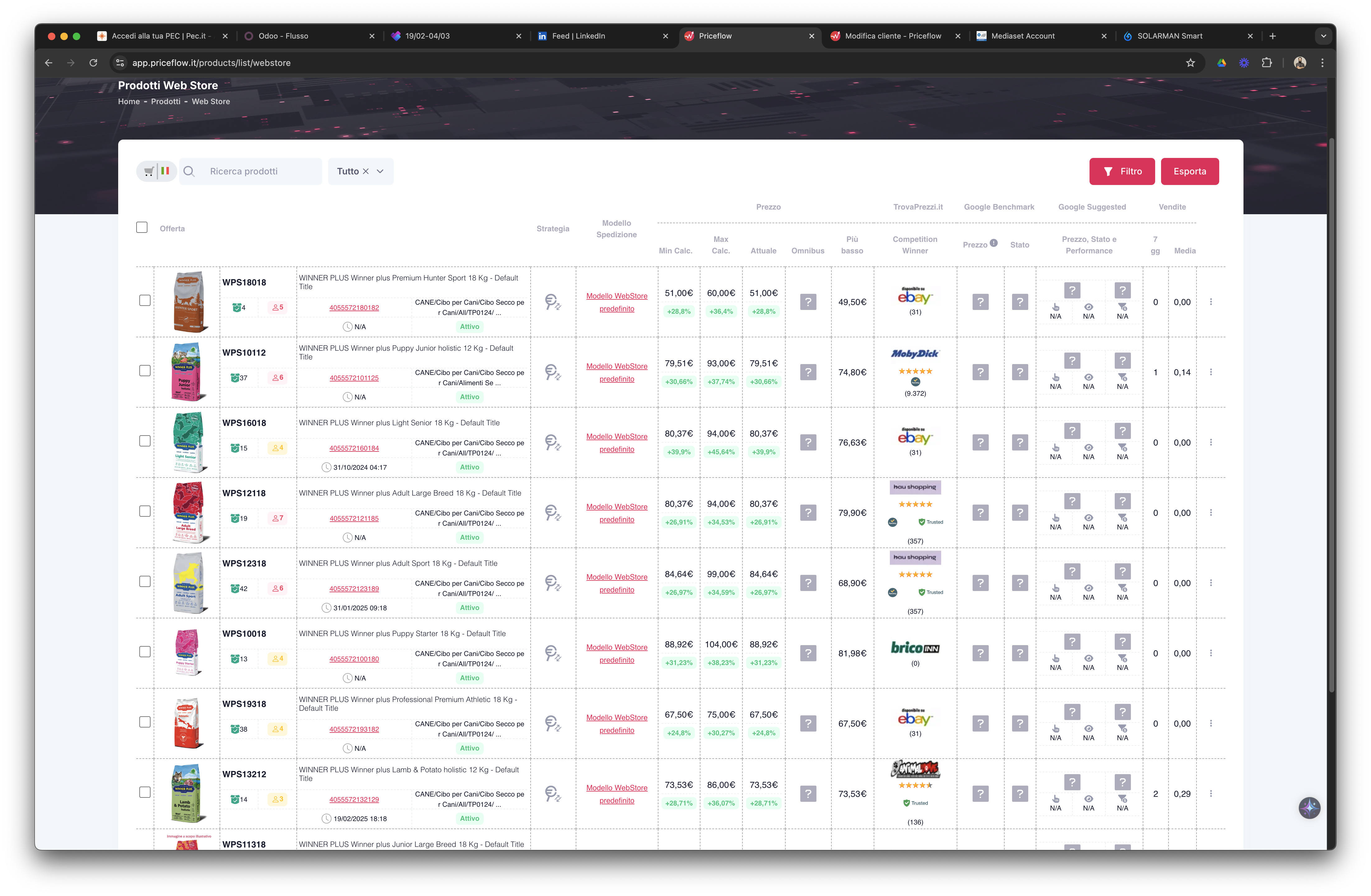Click the date 31/01/2025 09:18
This screenshot has width=1371, height=896.
tap(360, 607)
